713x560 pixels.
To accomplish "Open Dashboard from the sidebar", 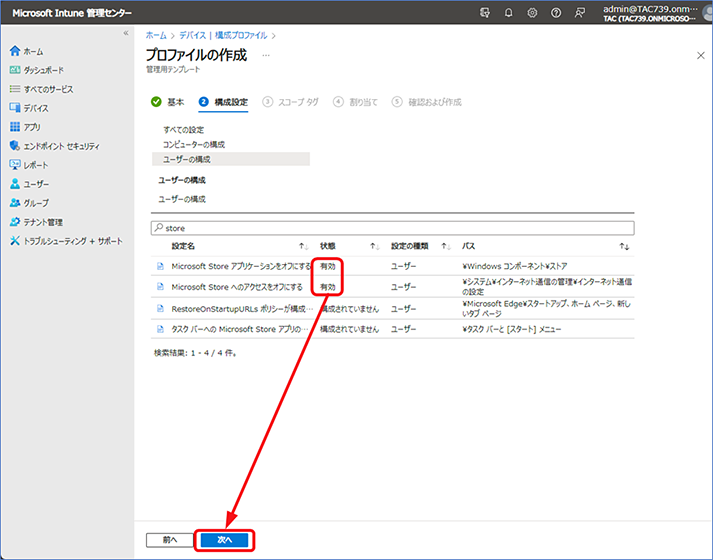I will pos(37,70).
